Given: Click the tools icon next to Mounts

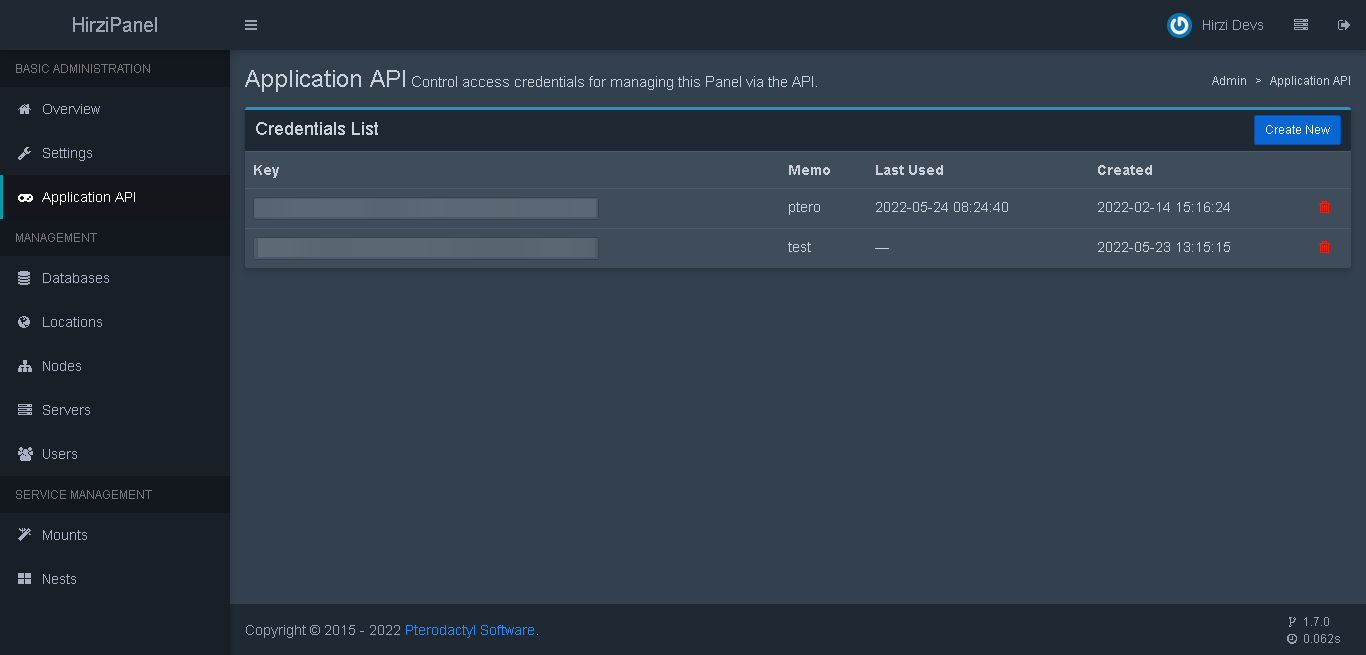Looking at the screenshot, I should pos(24,535).
